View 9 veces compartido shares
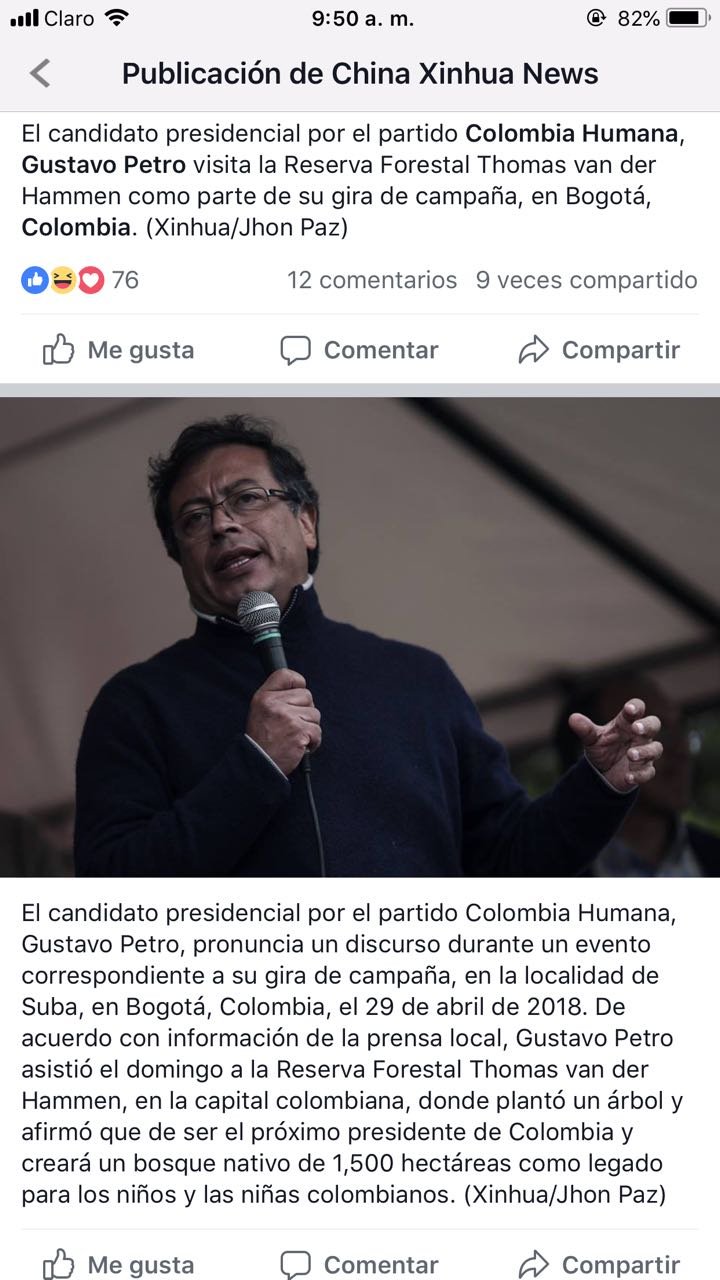The image size is (720, 1280). [587, 280]
